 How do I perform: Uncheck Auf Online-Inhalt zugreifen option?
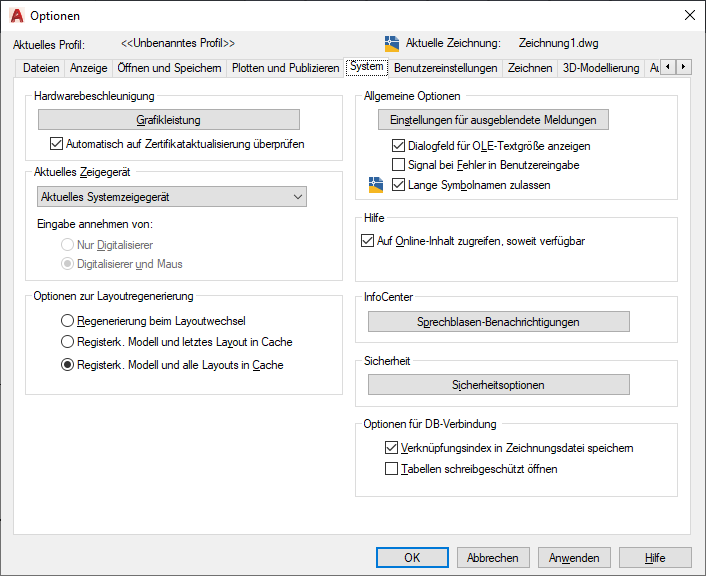tap(366, 241)
